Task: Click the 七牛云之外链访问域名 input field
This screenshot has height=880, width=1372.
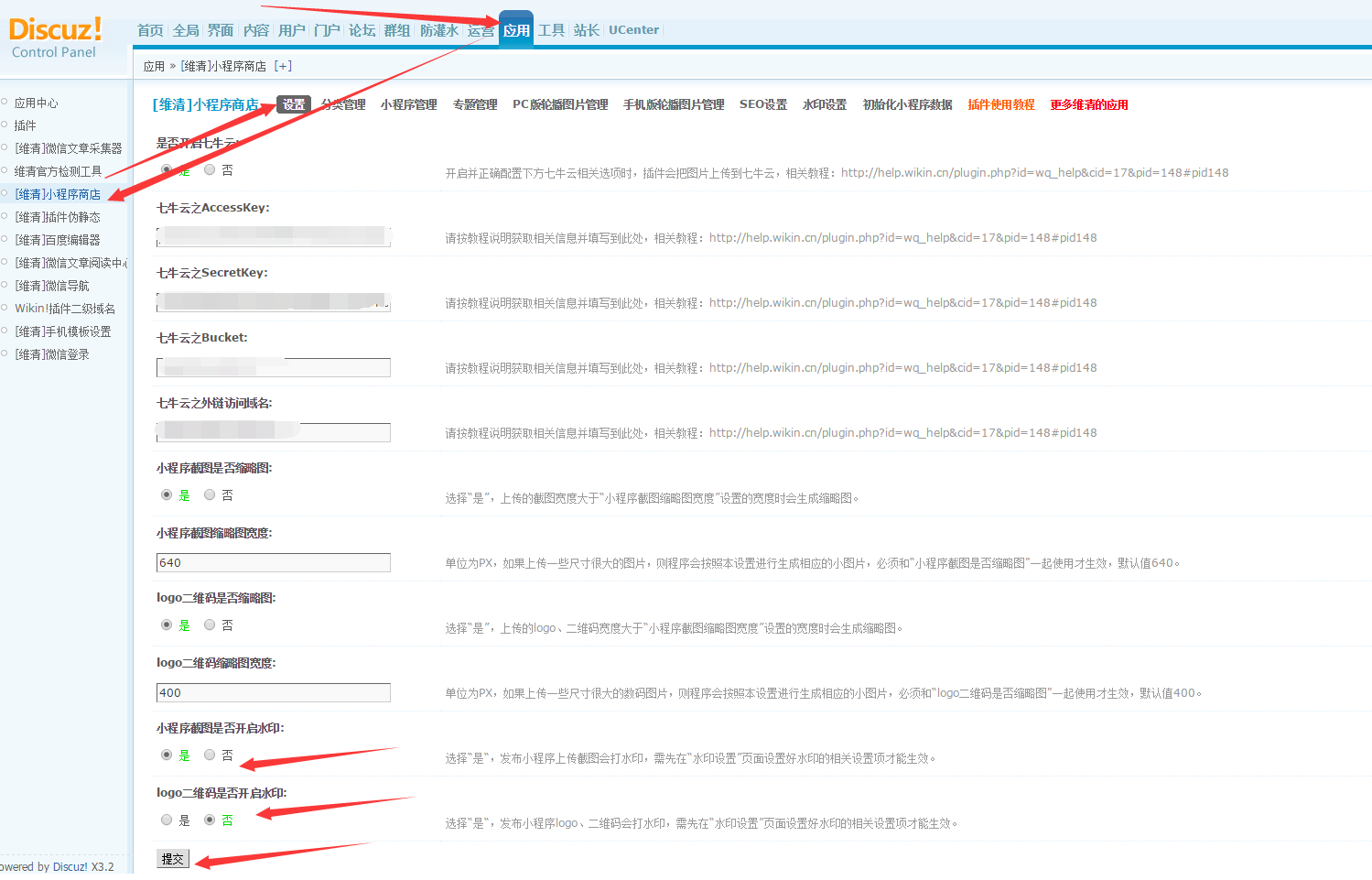Action: (x=274, y=432)
